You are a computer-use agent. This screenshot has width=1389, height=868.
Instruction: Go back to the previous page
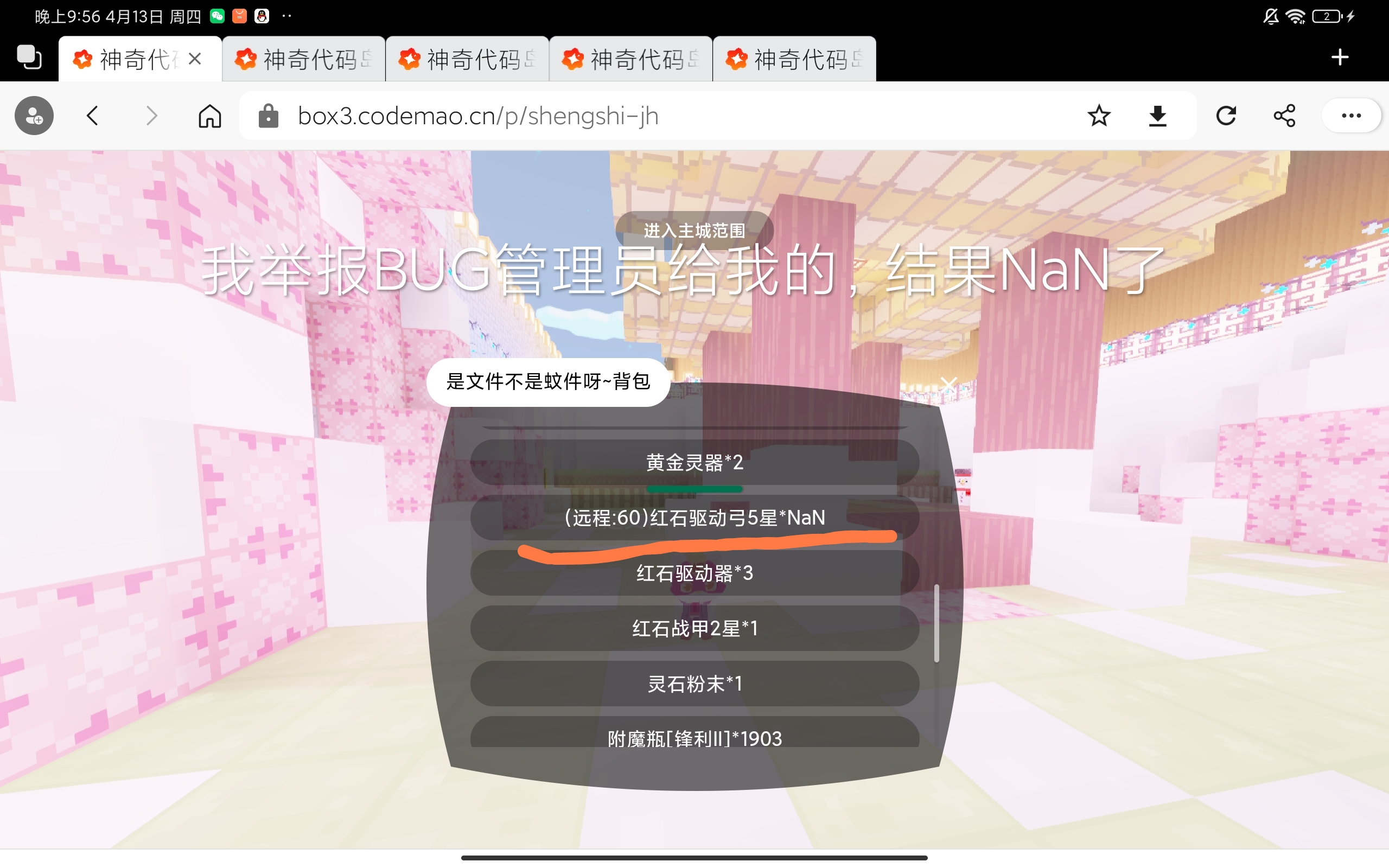92,116
